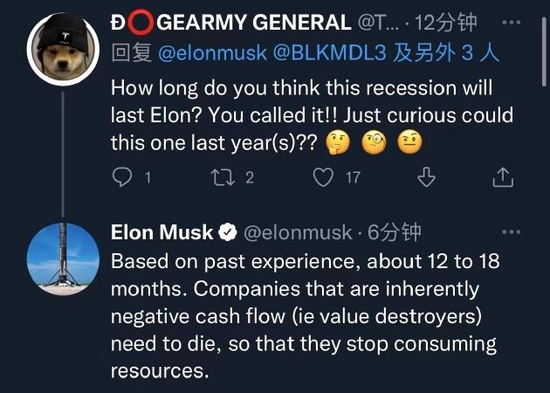Viewport: 550px width, 393px height.
Task: Show the other 3 people replied to
Action: coord(446,53)
